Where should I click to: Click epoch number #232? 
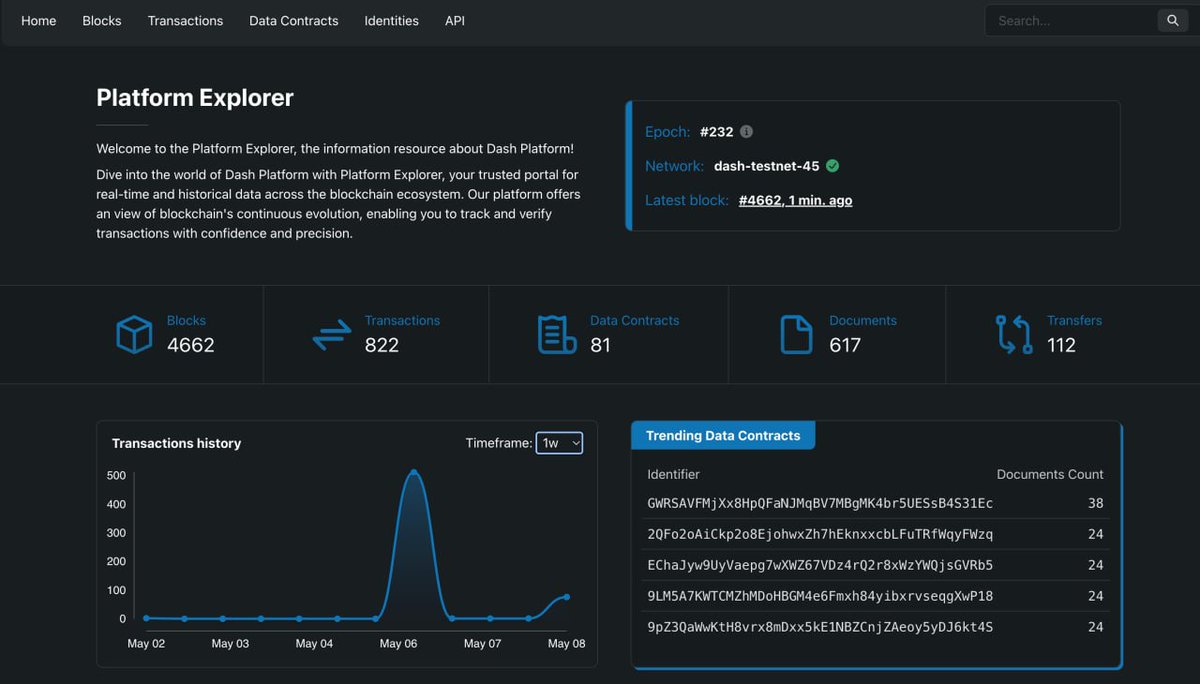coord(716,132)
